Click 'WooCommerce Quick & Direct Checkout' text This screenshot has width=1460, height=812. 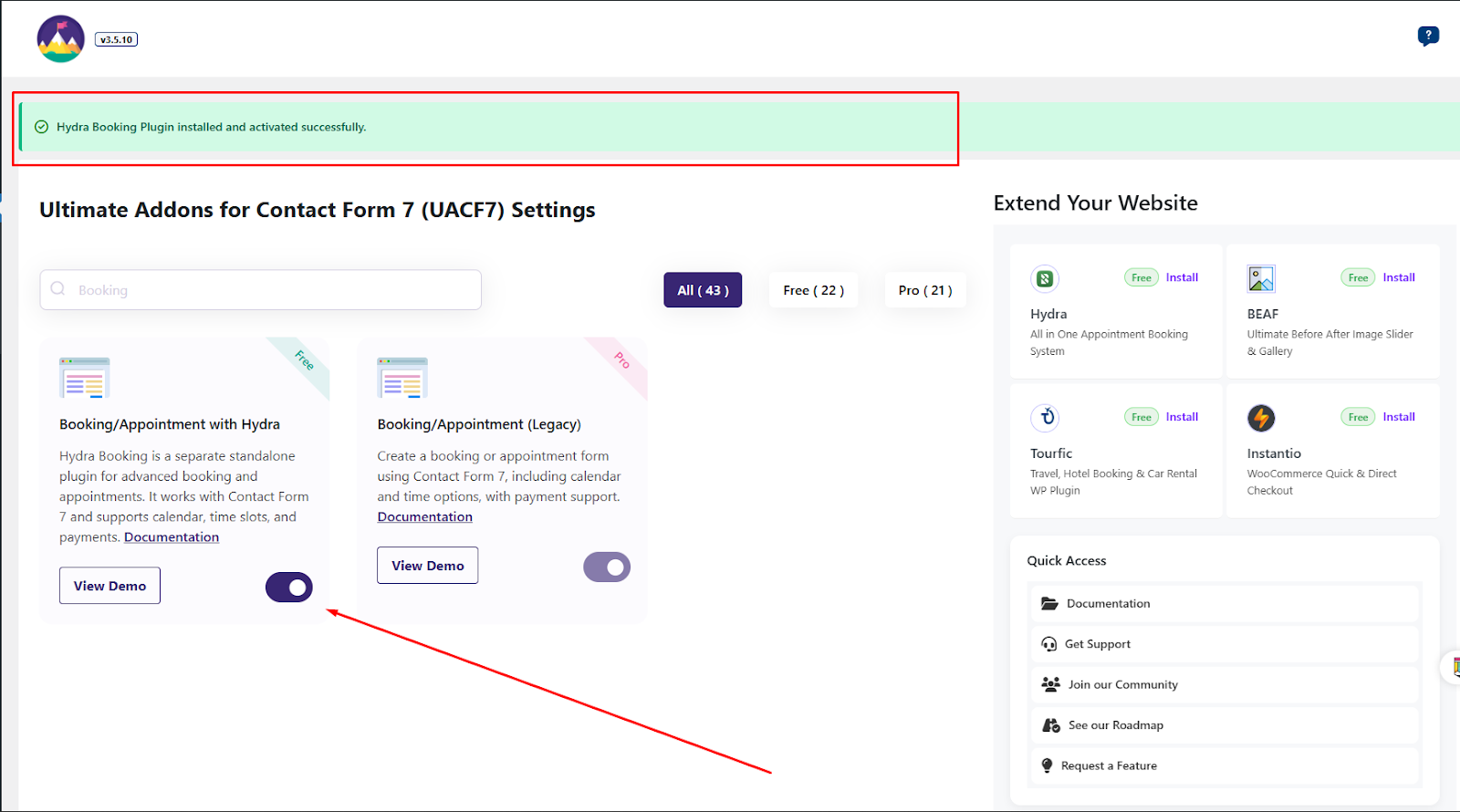pyautogui.click(x=1321, y=482)
